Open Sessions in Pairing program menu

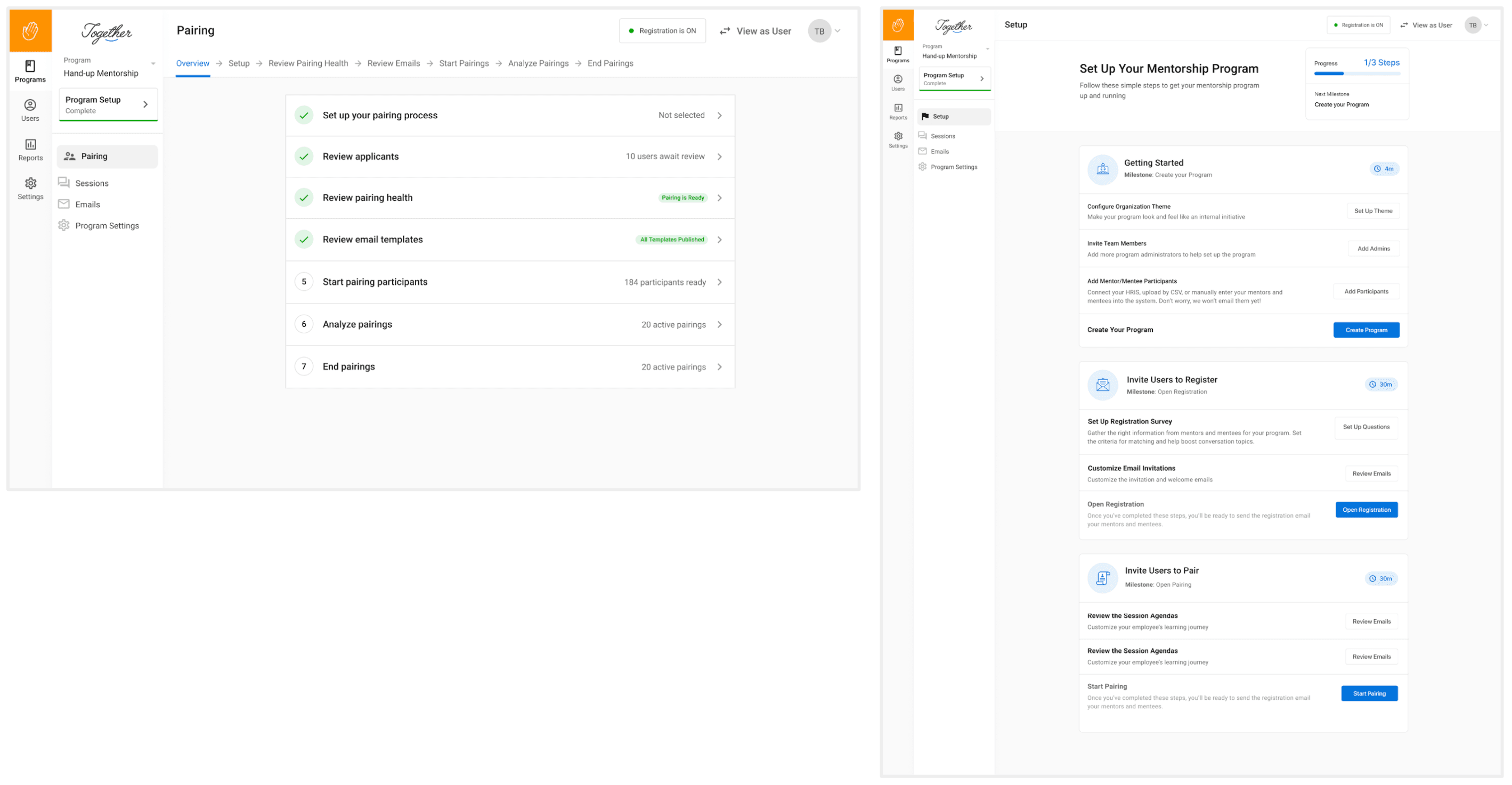92,183
